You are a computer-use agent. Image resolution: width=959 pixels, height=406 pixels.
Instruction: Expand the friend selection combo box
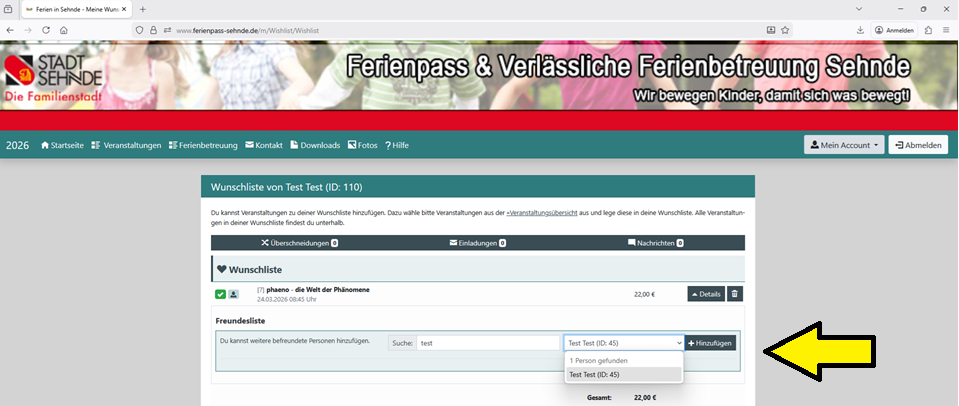click(623, 343)
